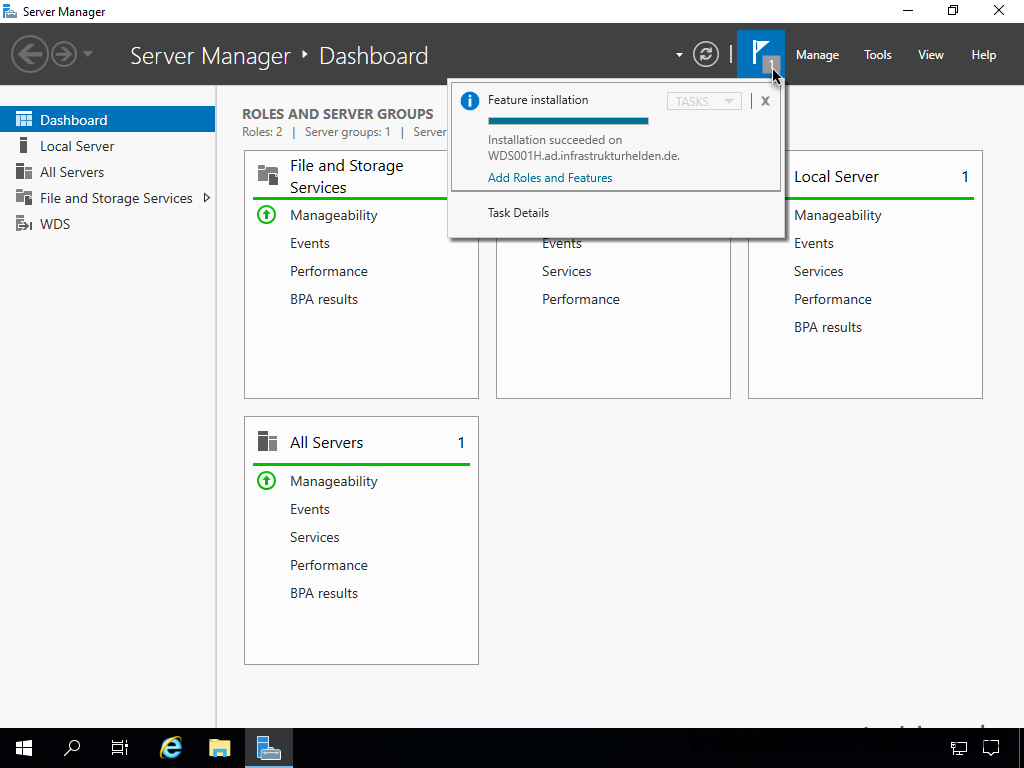The height and width of the screenshot is (768, 1024).
Task: Click the All Servers sidebar icon
Action: (24, 172)
